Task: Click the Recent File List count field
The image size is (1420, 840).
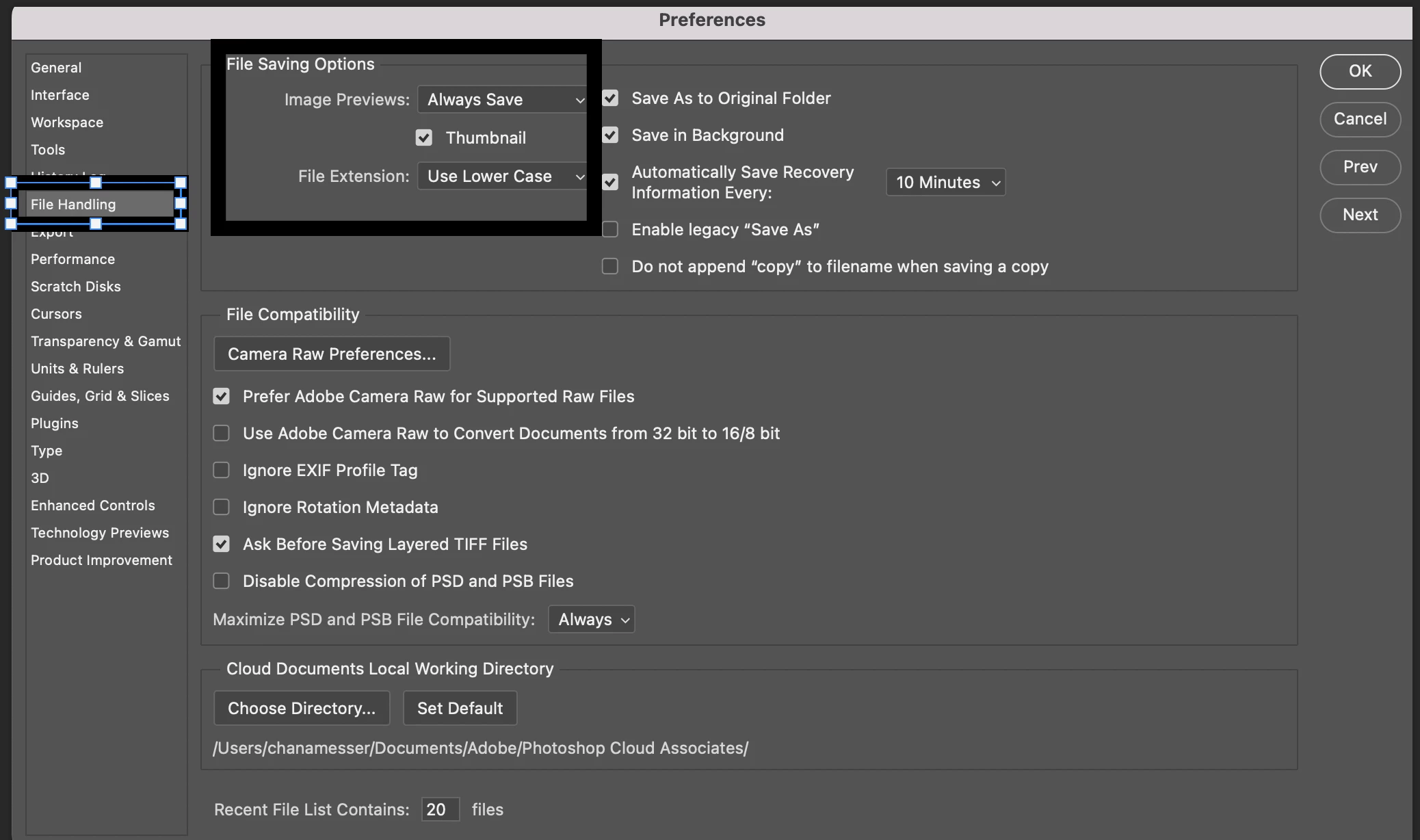Action: pyautogui.click(x=440, y=809)
